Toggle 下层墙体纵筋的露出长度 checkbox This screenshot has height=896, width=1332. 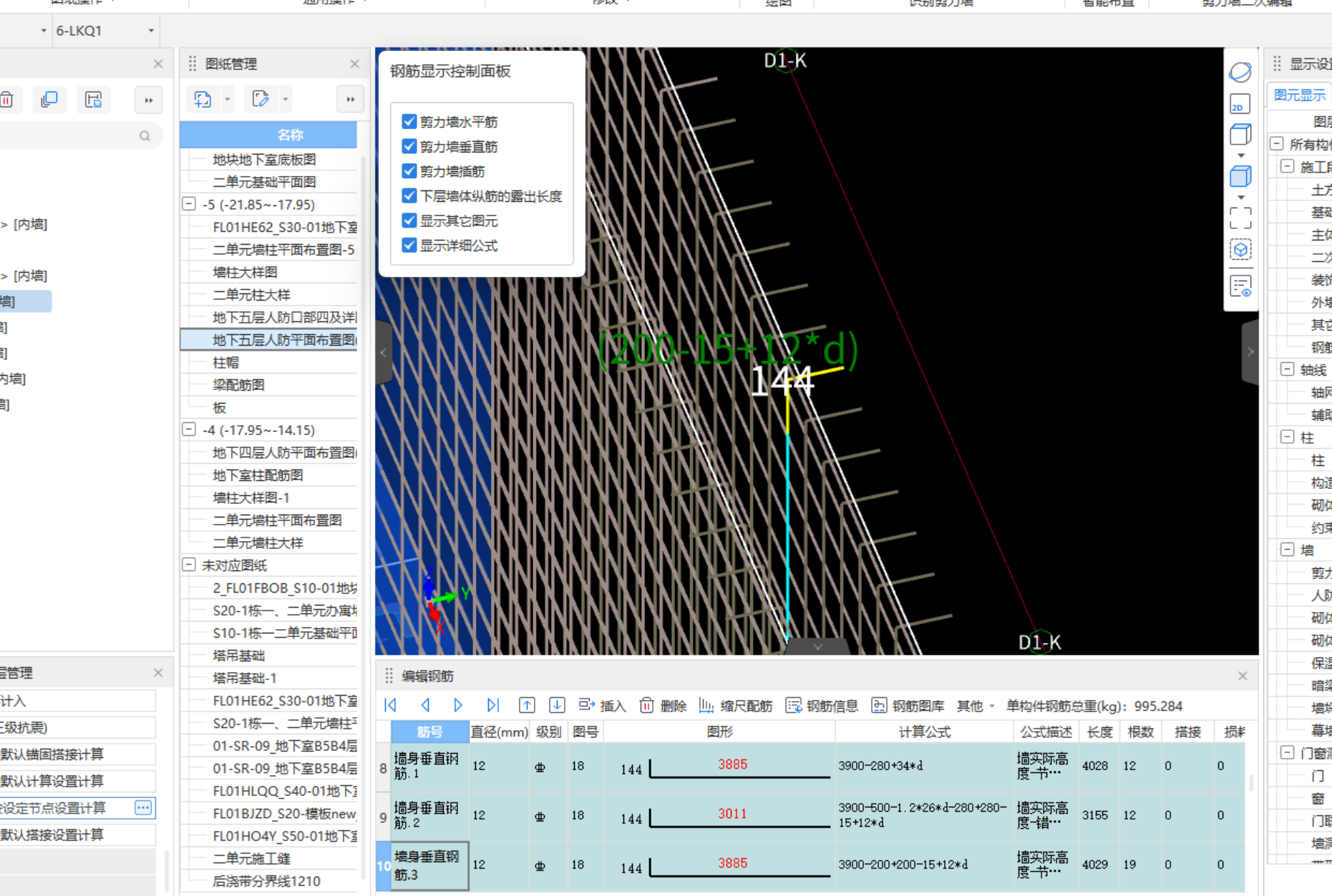point(409,195)
